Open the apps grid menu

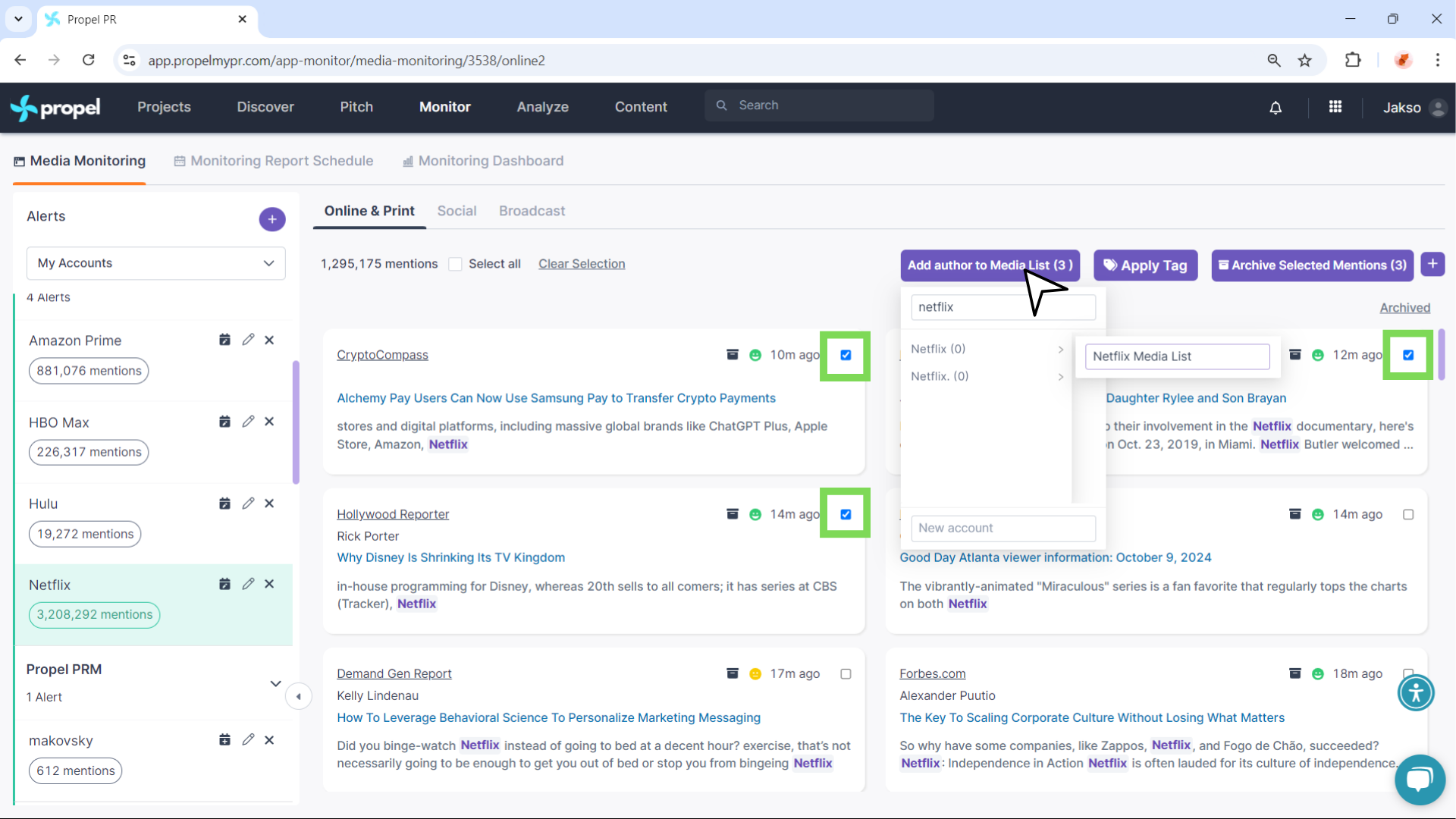[1335, 107]
